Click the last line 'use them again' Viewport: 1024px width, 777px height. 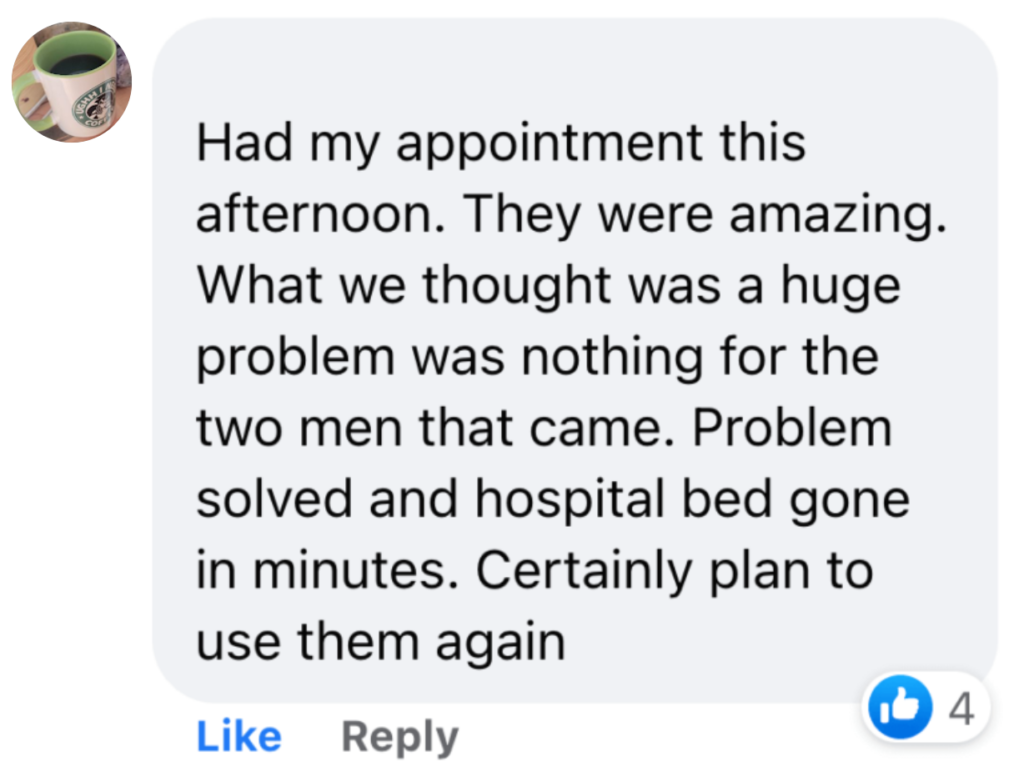[380, 642]
